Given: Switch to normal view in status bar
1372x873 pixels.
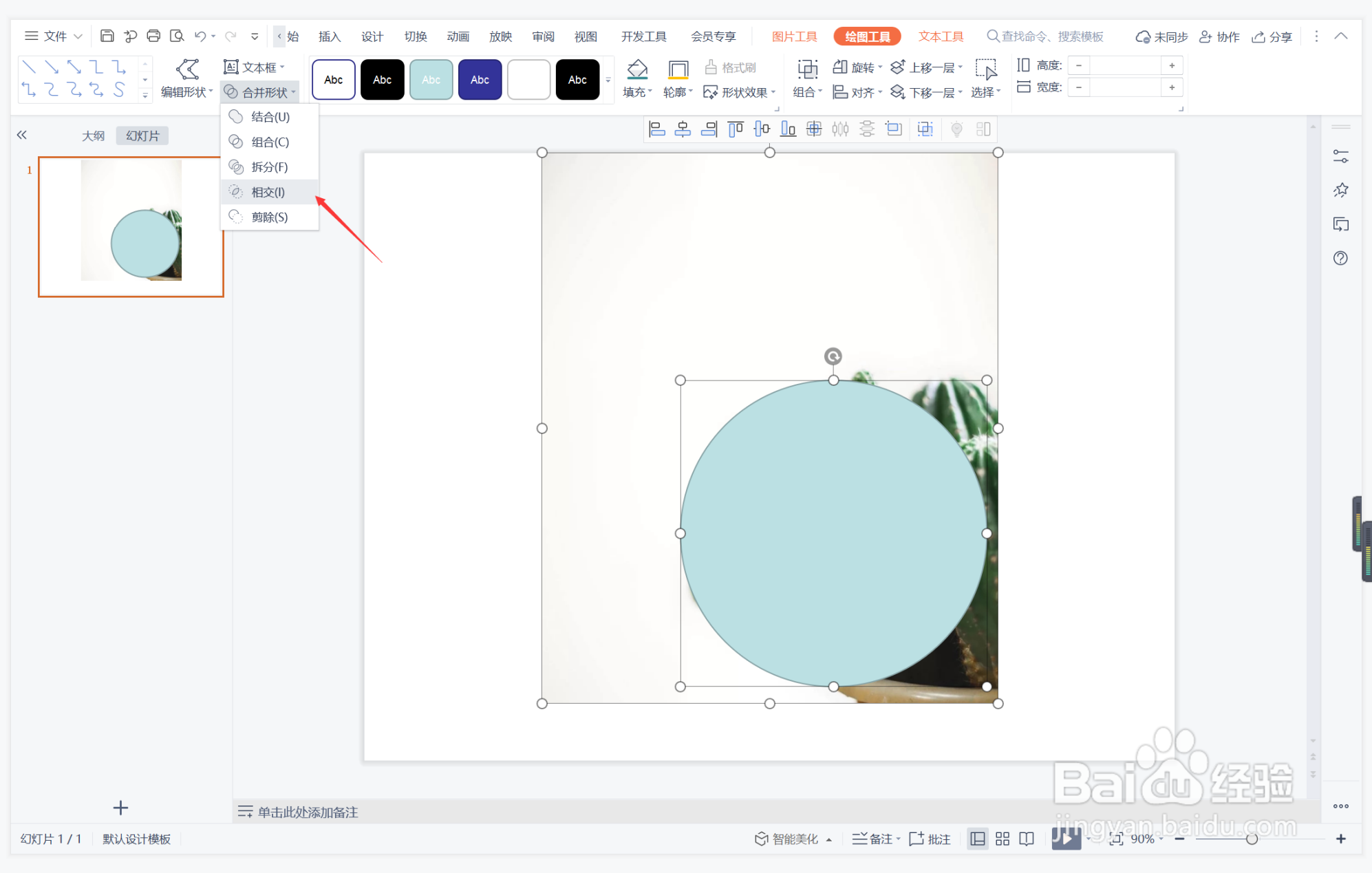Looking at the screenshot, I should [x=977, y=839].
